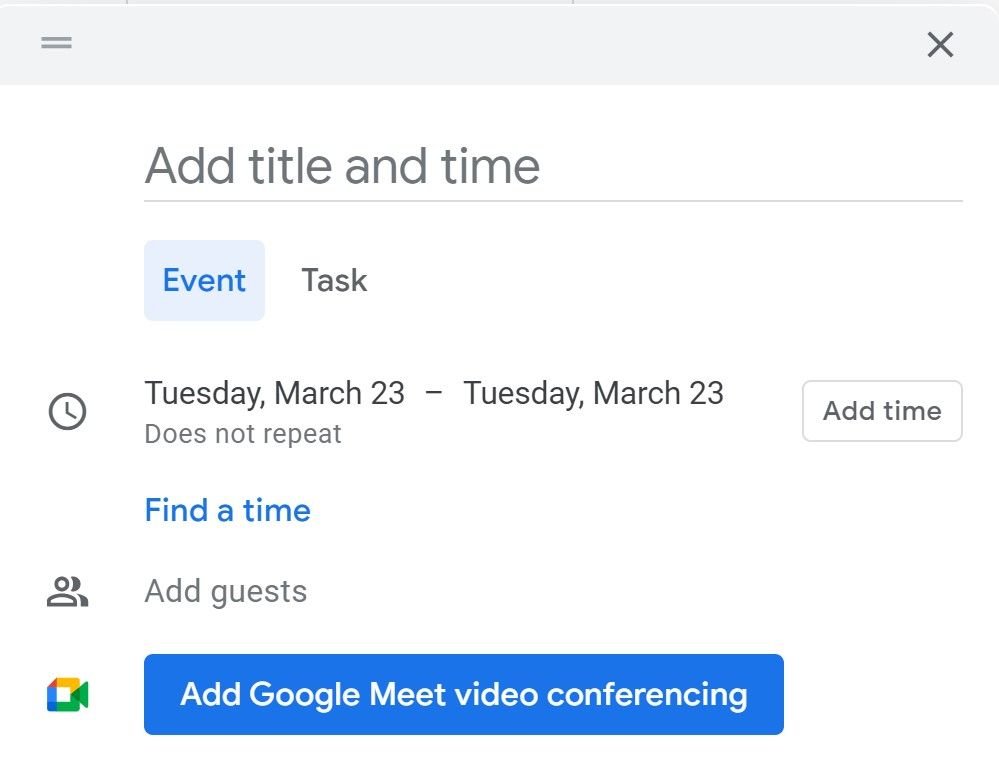Open the Find a time link
Image resolution: width=999 pixels, height=768 pixels.
click(x=227, y=511)
